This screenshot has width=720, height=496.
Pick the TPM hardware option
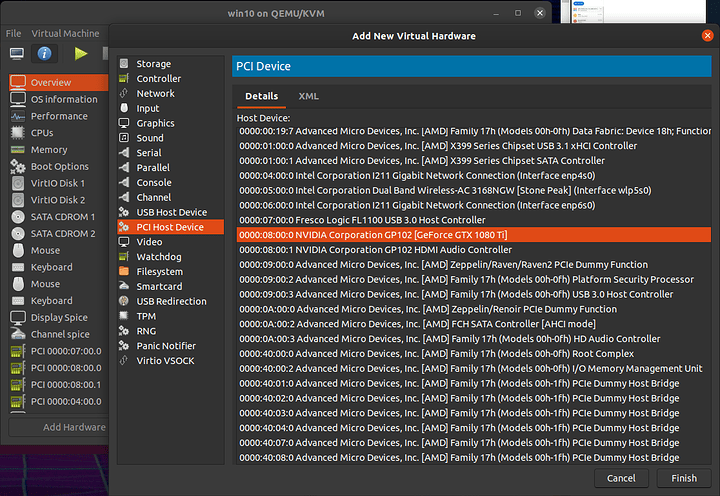pyautogui.click(x=146, y=316)
